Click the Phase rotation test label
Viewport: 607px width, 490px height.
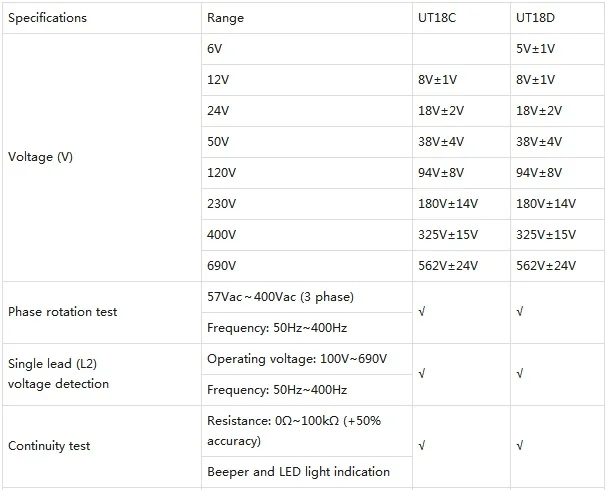[x=63, y=312]
